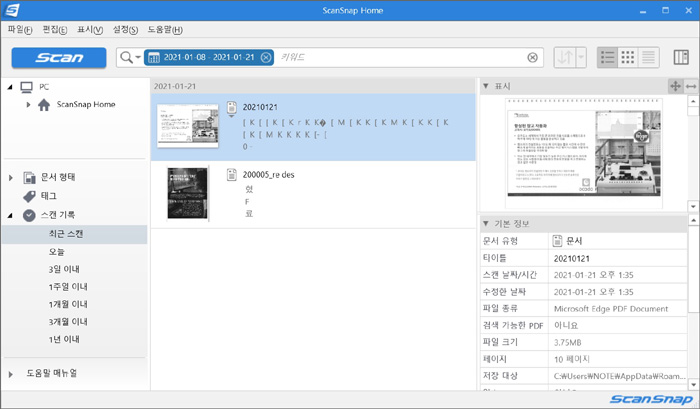The height and width of the screenshot is (409, 700).
Task: Click the preview scrollbar down arrow
Action: click(x=693, y=206)
